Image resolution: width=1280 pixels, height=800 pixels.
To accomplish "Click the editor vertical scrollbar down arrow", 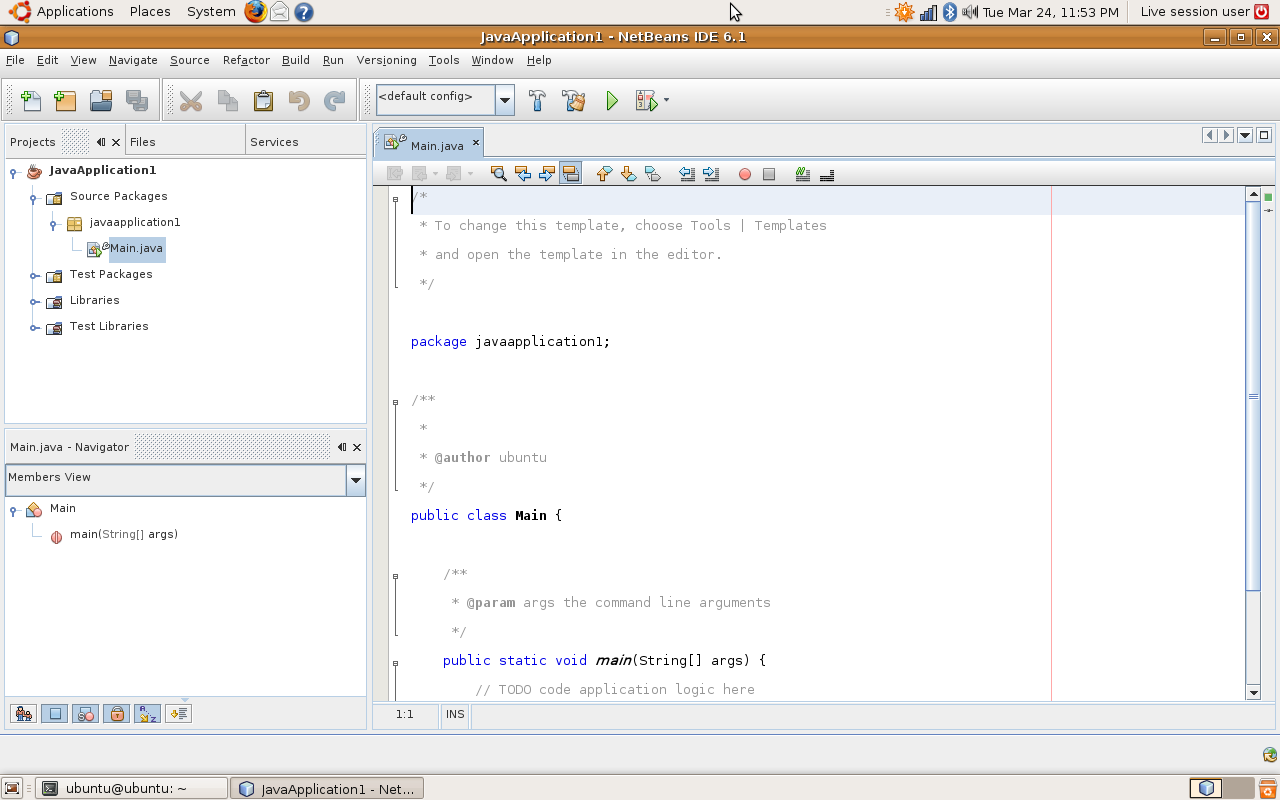I will pyautogui.click(x=1253, y=692).
